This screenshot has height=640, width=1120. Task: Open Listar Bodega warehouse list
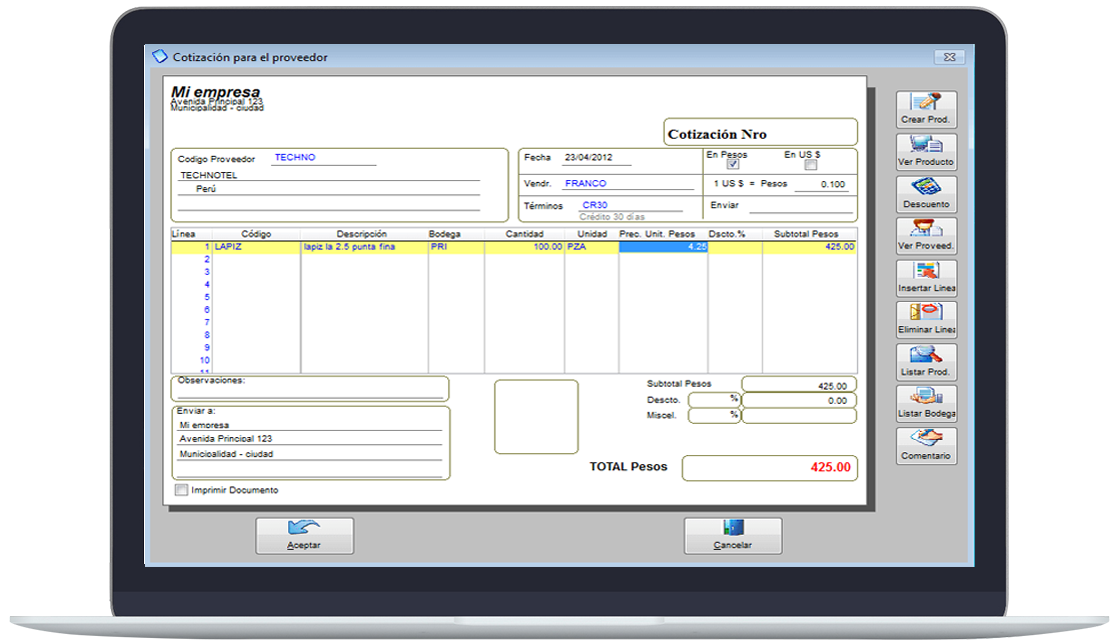926,403
